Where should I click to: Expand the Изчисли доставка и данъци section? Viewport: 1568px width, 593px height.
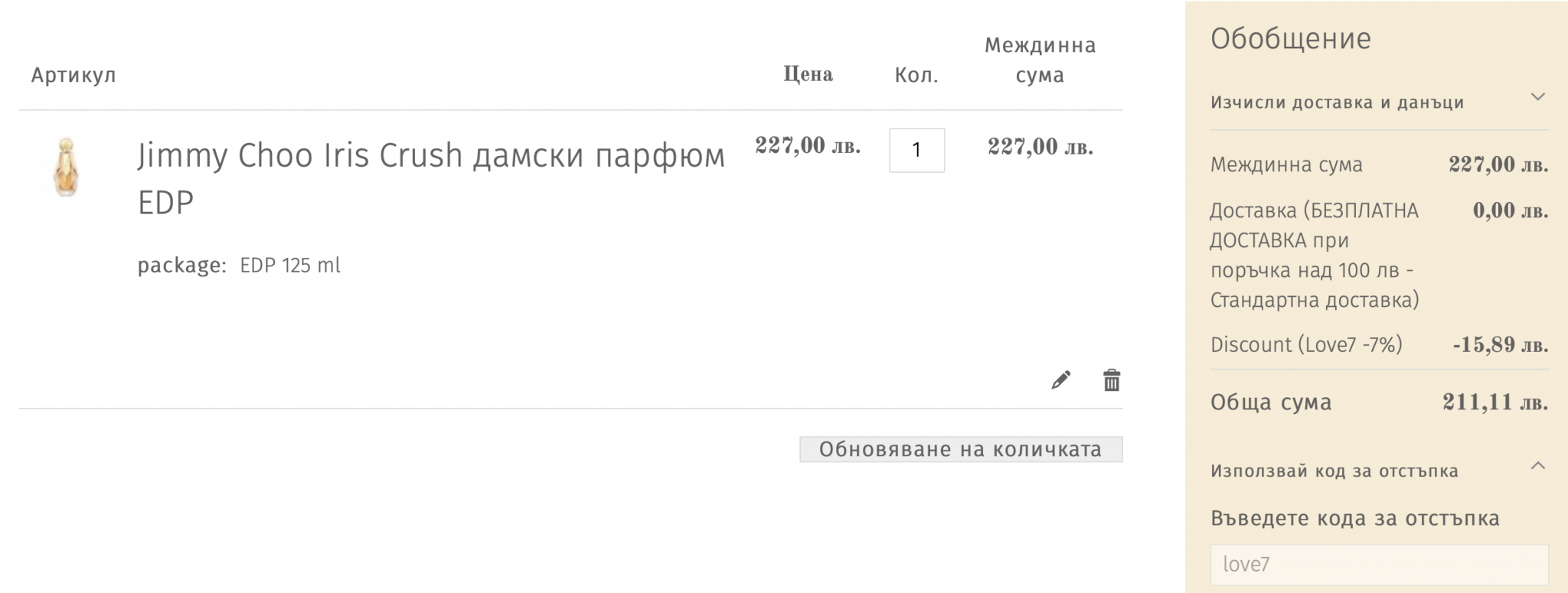point(1337,103)
